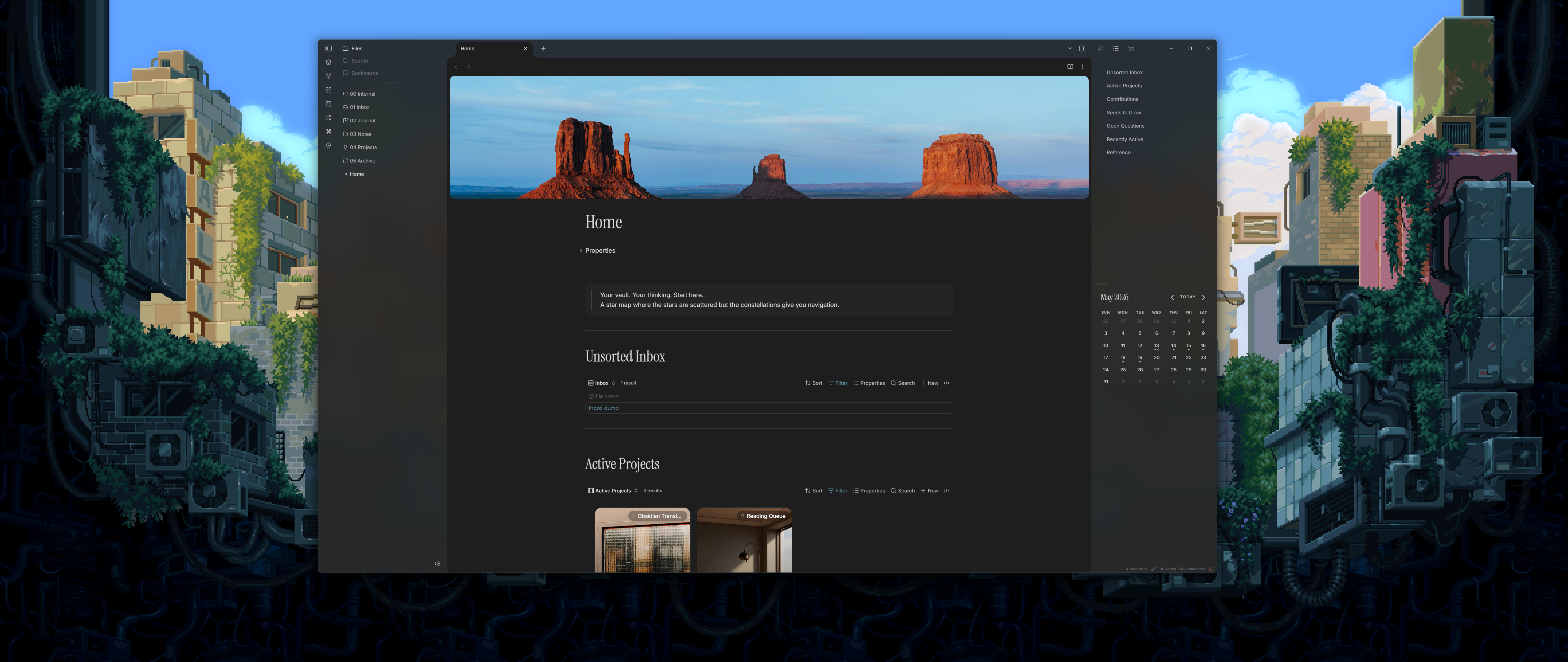Click the file name column header
This screenshot has width=1568, height=662.
(x=603, y=396)
